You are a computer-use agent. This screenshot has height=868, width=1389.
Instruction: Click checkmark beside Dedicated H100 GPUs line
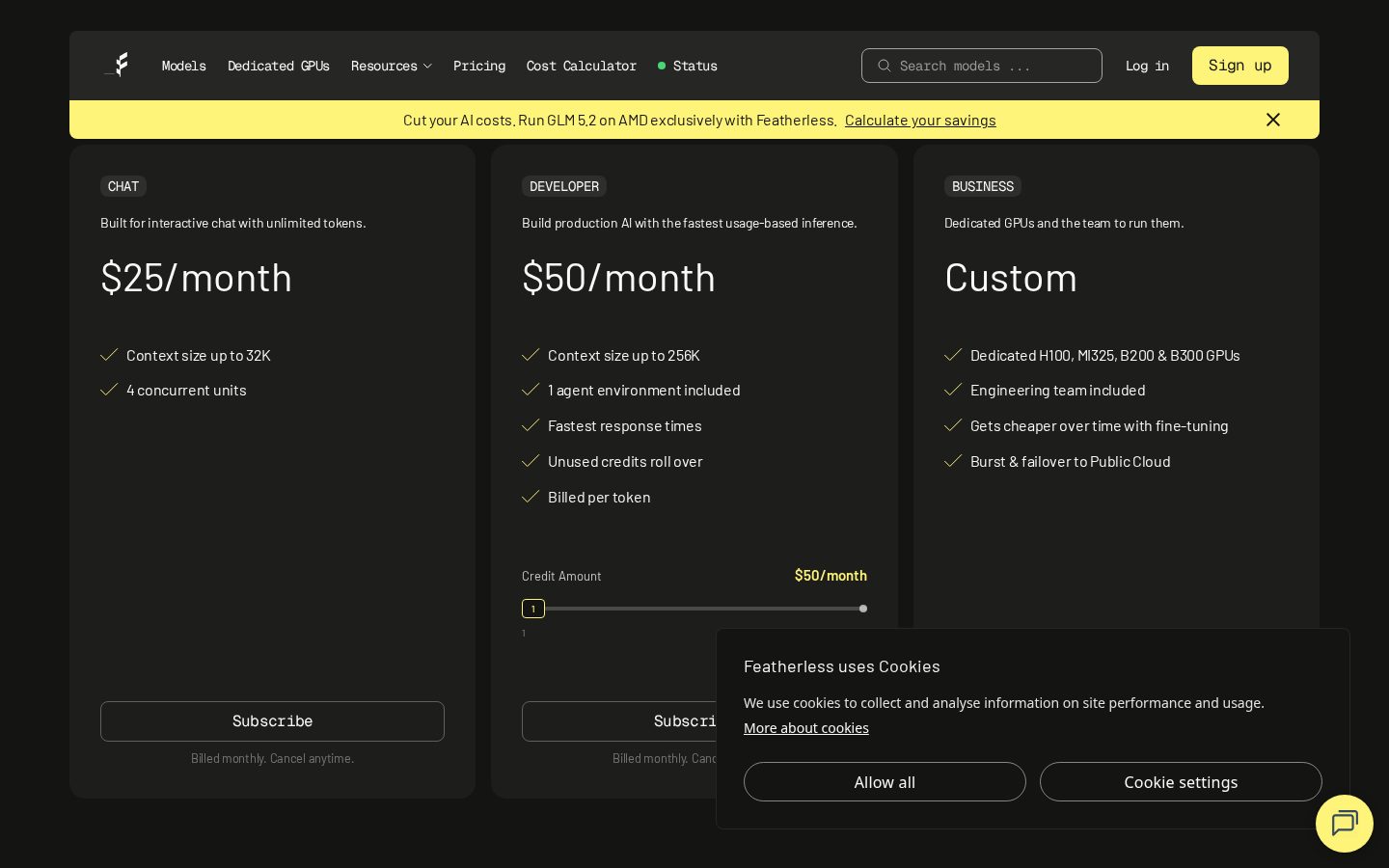coord(953,355)
